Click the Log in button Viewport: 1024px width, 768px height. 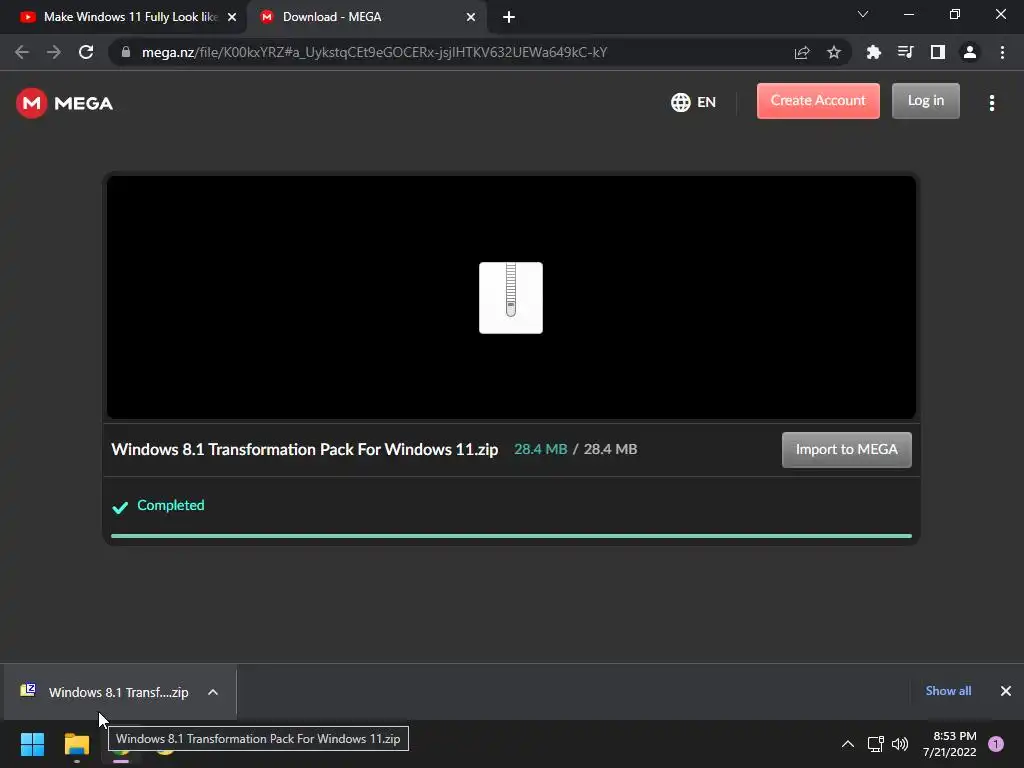pos(925,101)
